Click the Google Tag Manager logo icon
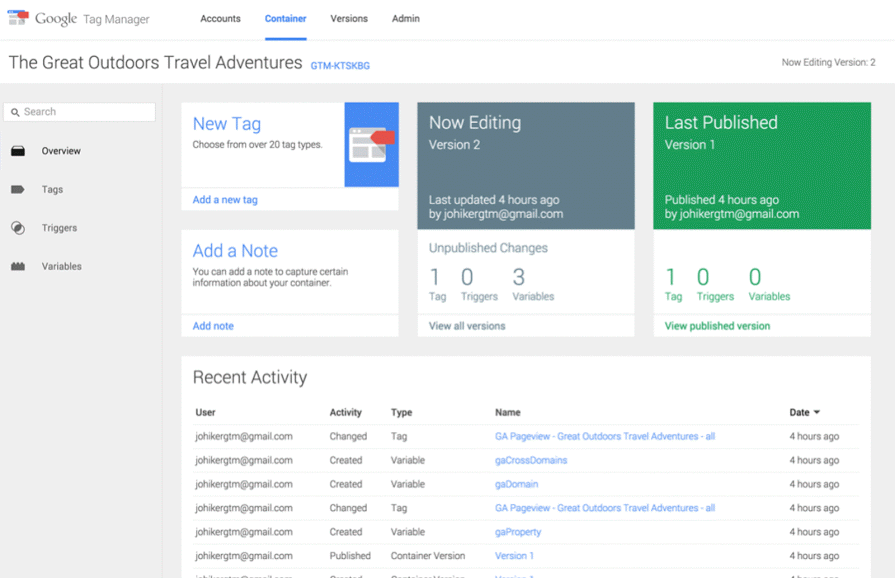The image size is (895, 578). click(18, 18)
